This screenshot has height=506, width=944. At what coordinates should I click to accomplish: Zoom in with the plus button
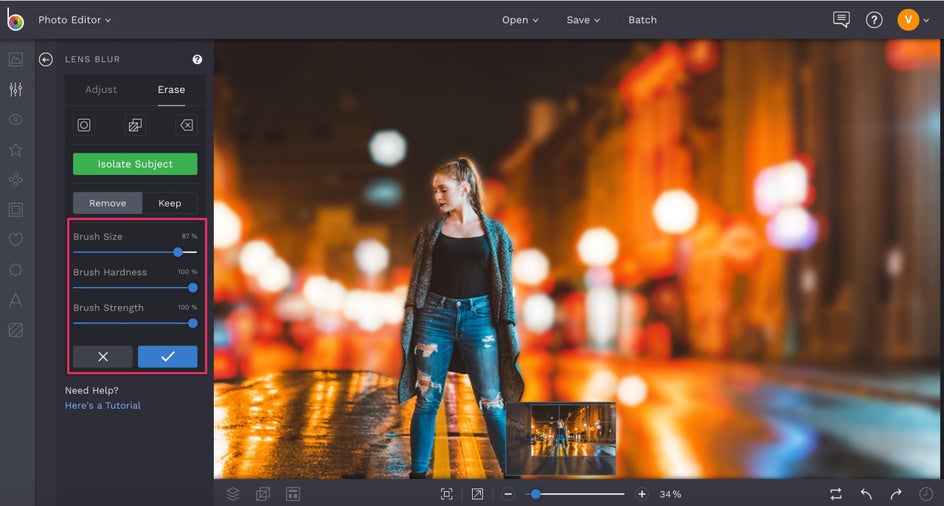tap(642, 494)
